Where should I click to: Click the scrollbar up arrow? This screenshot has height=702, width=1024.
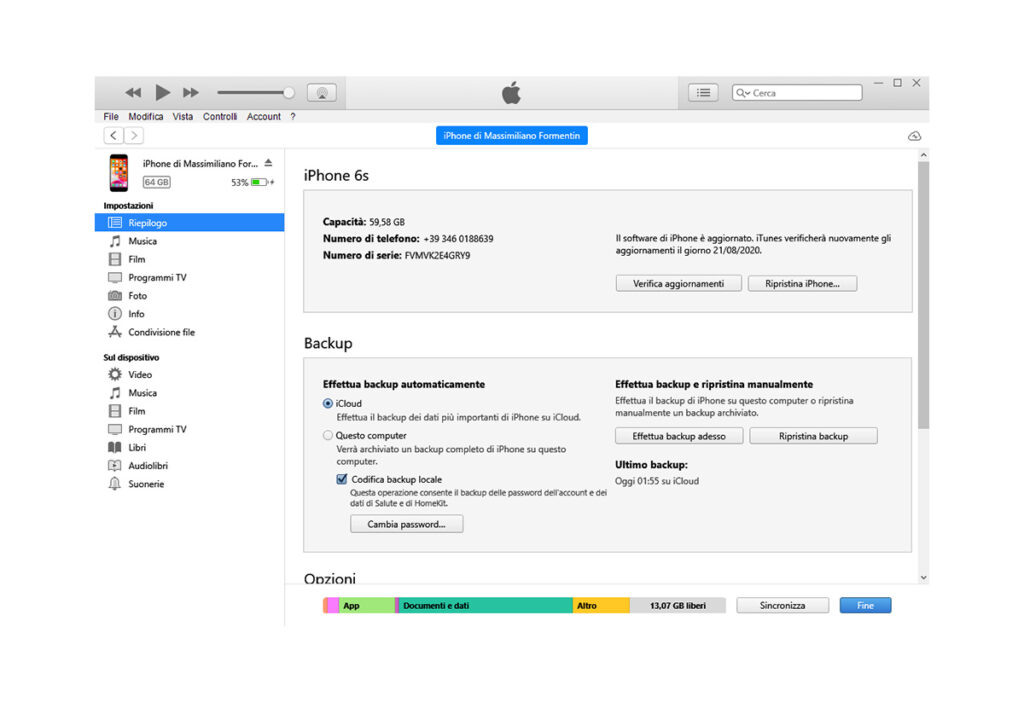pyautogui.click(x=923, y=155)
